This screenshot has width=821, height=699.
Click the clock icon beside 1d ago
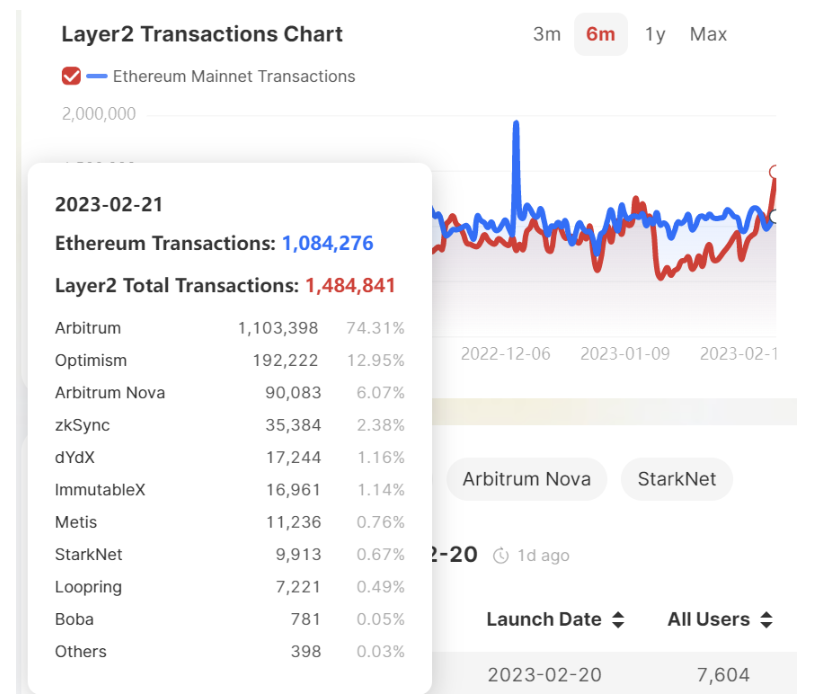(501, 556)
